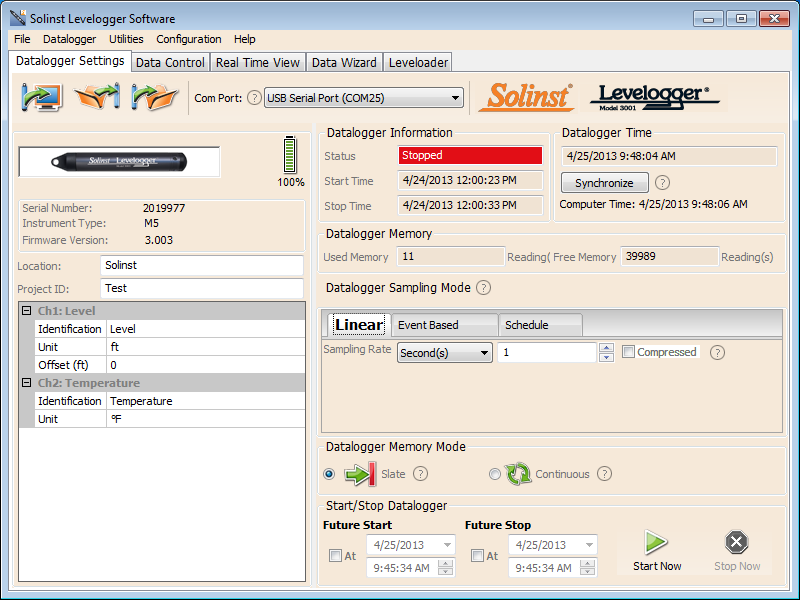Click the Future Stop time field
800x614 pixels.
point(544,568)
